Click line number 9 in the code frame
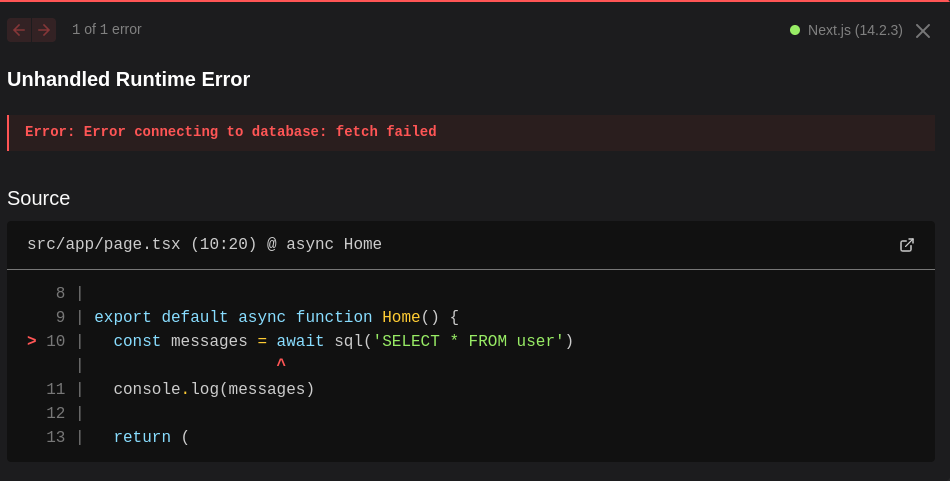Image resolution: width=950 pixels, height=481 pixels. pyautogui.click(x=60, y=317)
